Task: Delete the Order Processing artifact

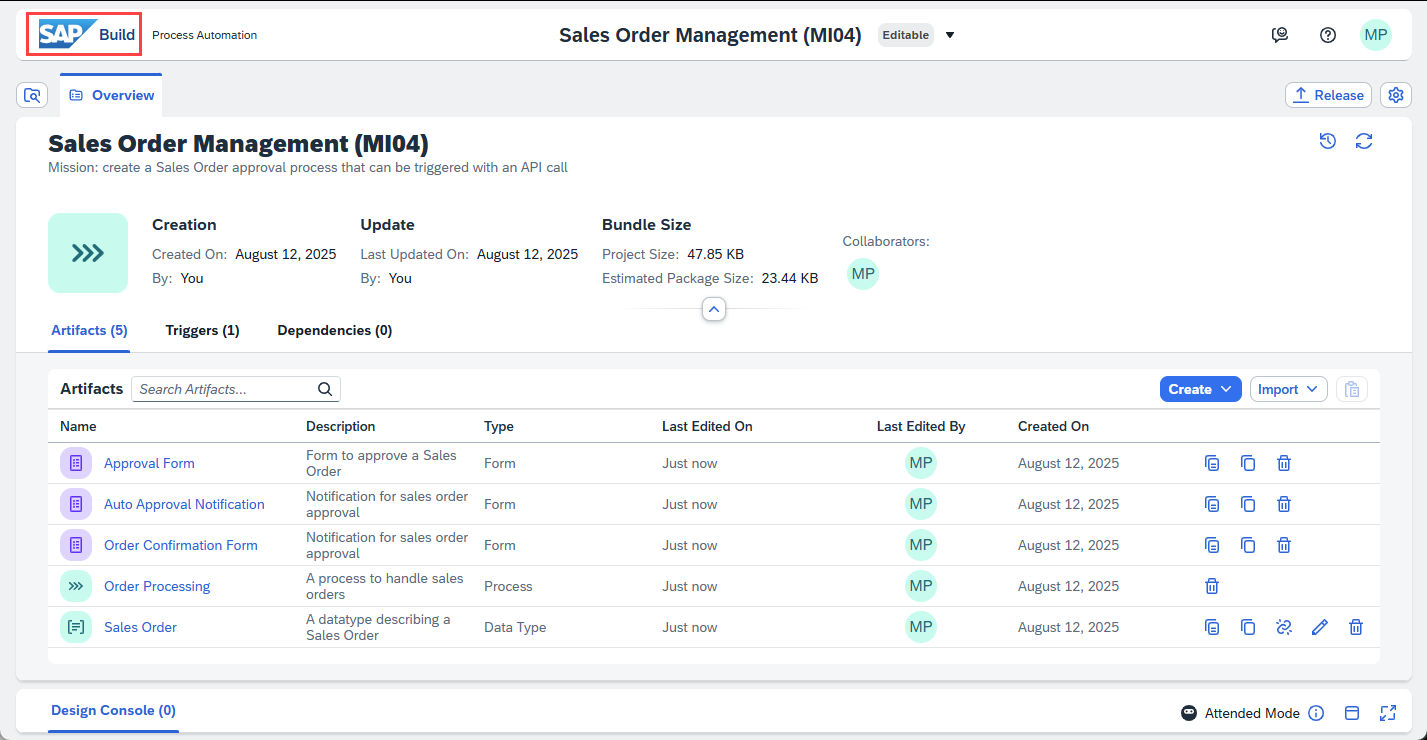Action: [1212, 586]
